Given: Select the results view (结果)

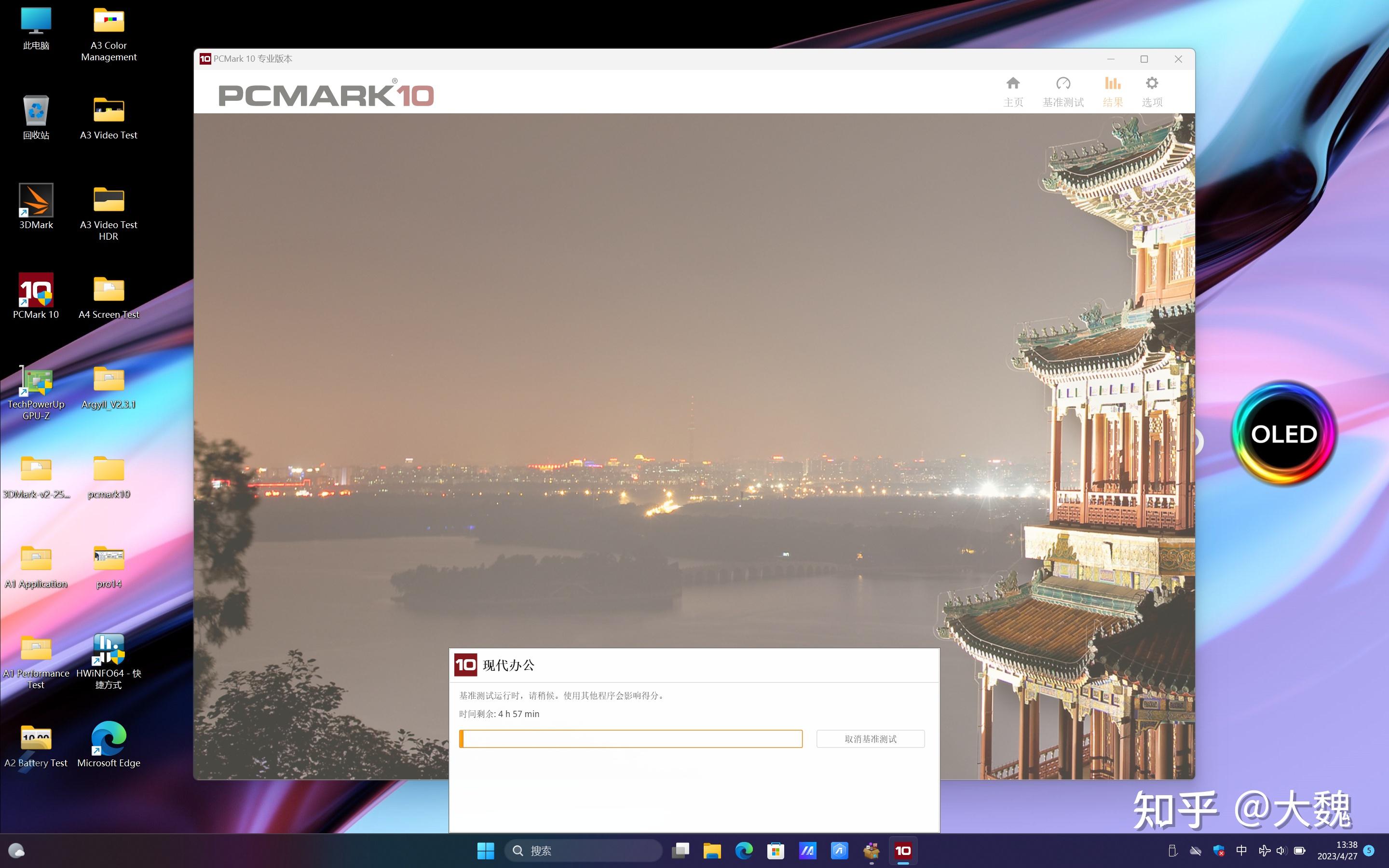Looking at the screenshot, I should (x=1112, y=91).
